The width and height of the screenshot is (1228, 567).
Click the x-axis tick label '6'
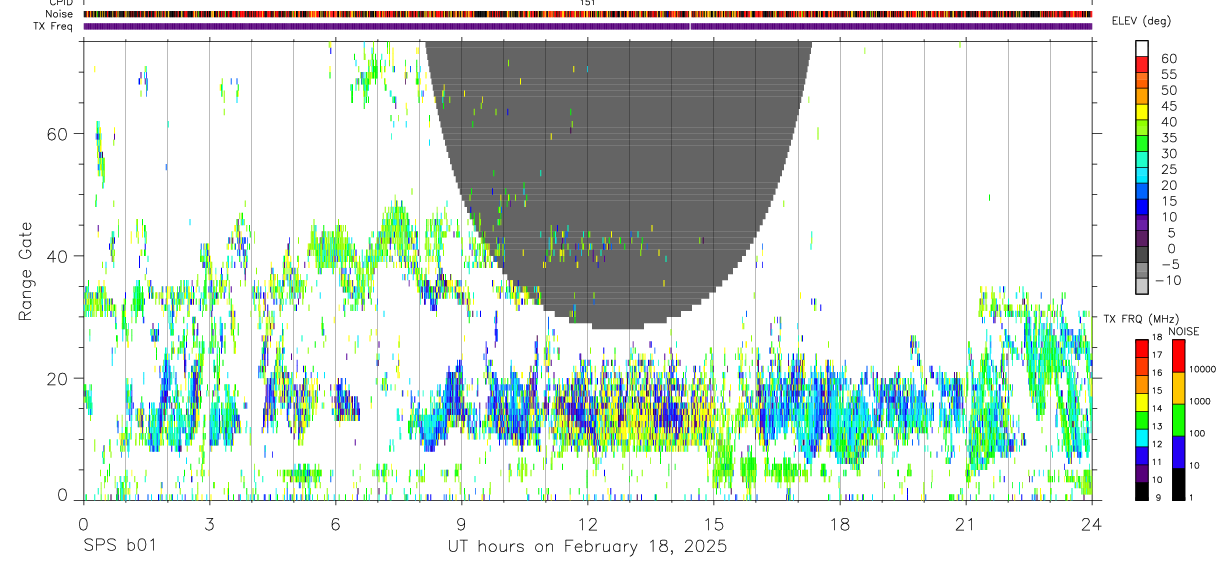click(x=335, y=524)
